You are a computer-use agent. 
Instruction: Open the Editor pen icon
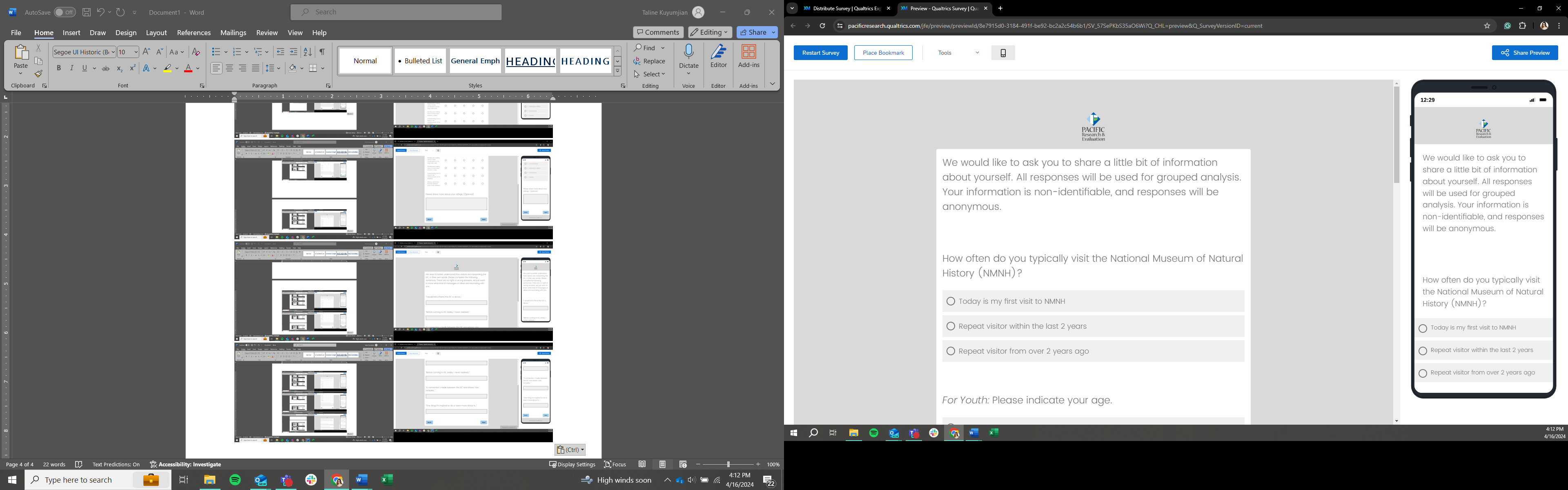click(718, 52)
